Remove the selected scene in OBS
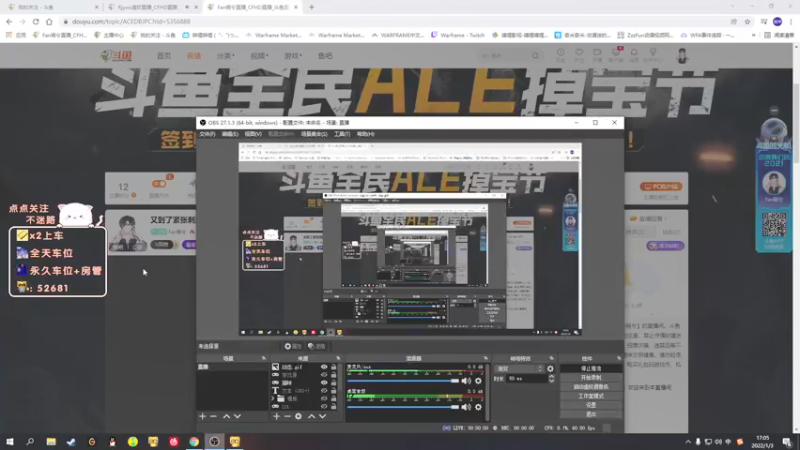The width and height of the screenshot is (800, 450). point(213,416)
